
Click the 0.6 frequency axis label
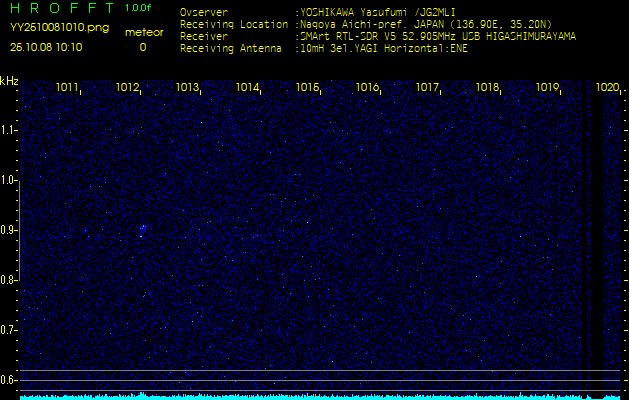(x=8, y=380)
